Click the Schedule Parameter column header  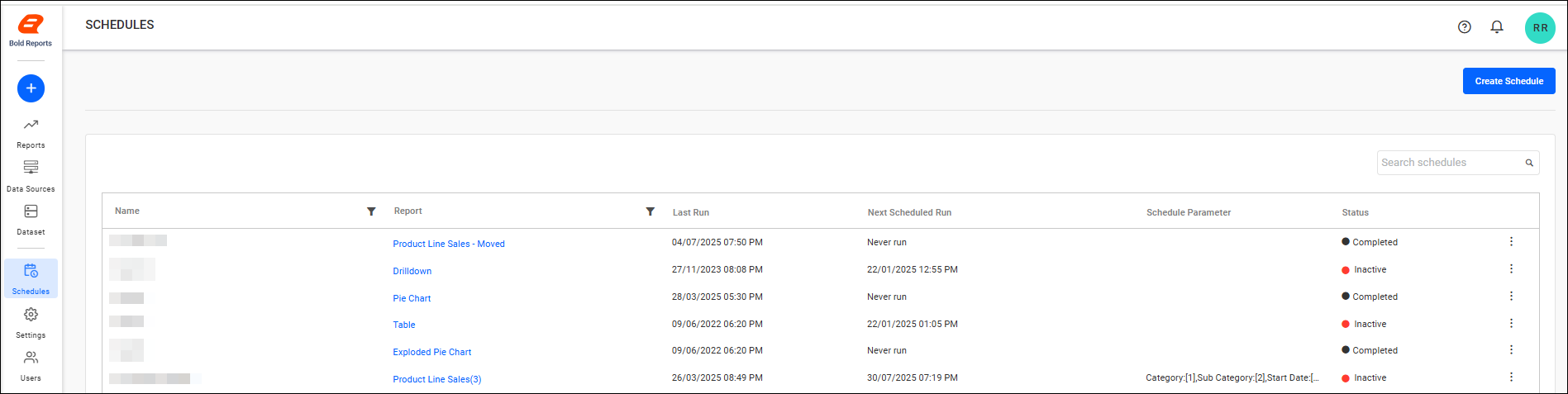coord(1189,212)
